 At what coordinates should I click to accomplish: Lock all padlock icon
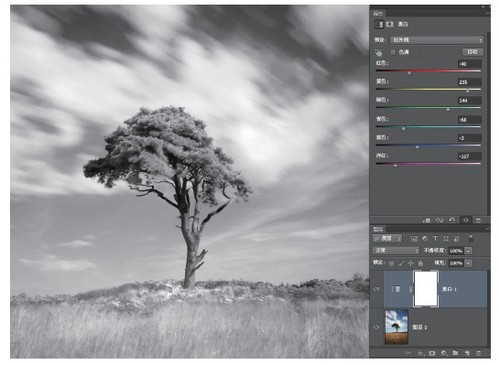(420, 263)
